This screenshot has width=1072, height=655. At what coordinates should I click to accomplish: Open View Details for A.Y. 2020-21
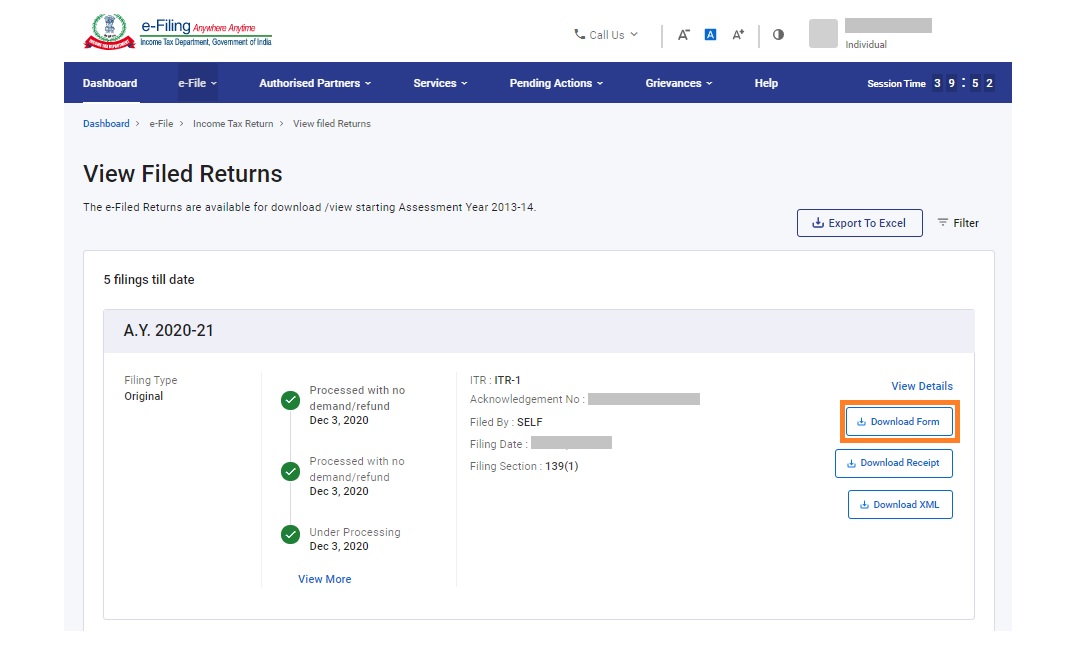[921, 386]
